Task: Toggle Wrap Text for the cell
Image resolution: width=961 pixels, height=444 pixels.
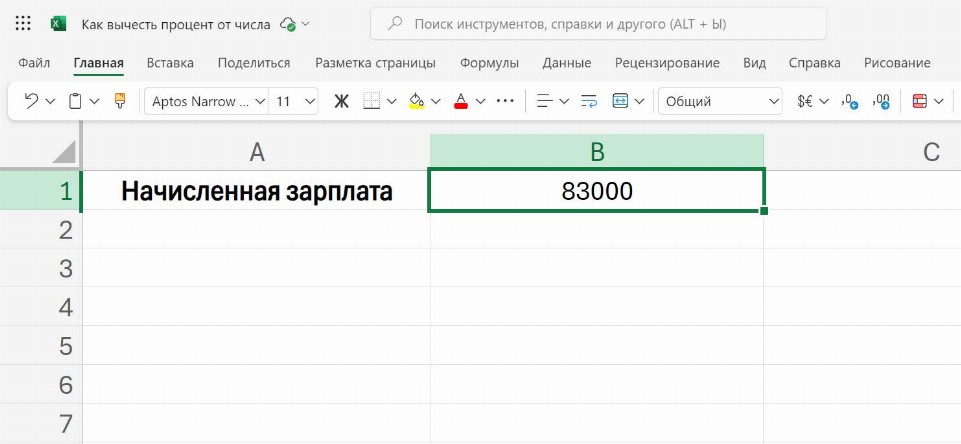Action: click(588, 101)
